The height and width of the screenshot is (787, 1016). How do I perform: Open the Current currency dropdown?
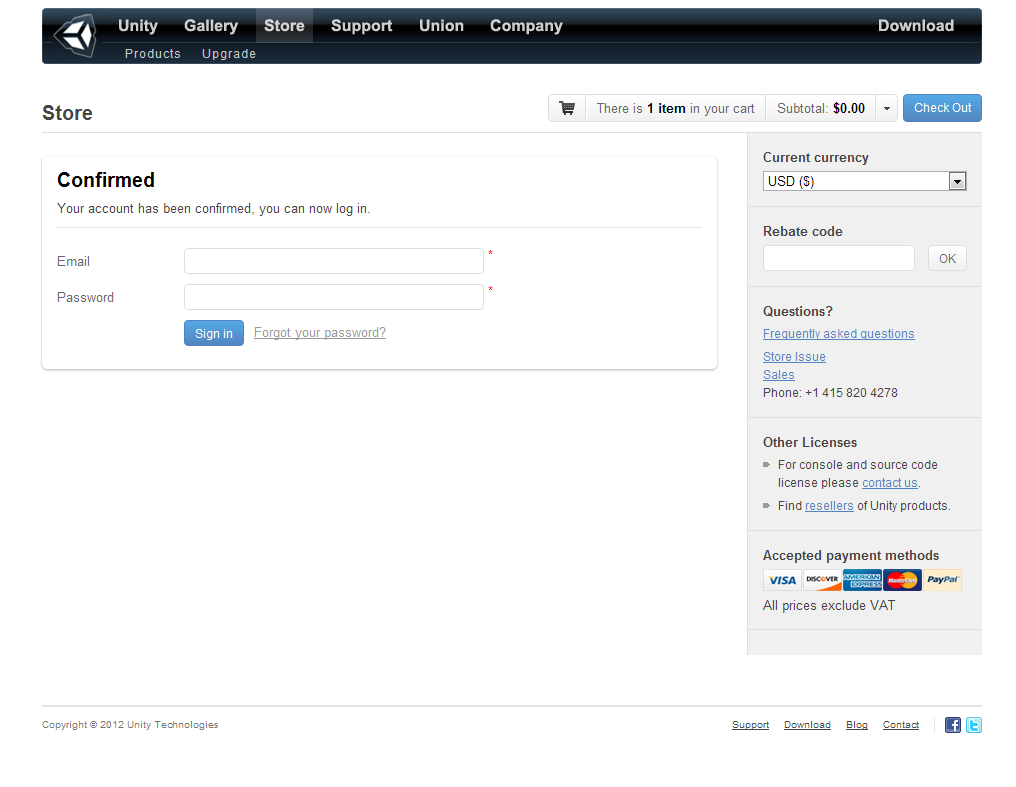864,181
